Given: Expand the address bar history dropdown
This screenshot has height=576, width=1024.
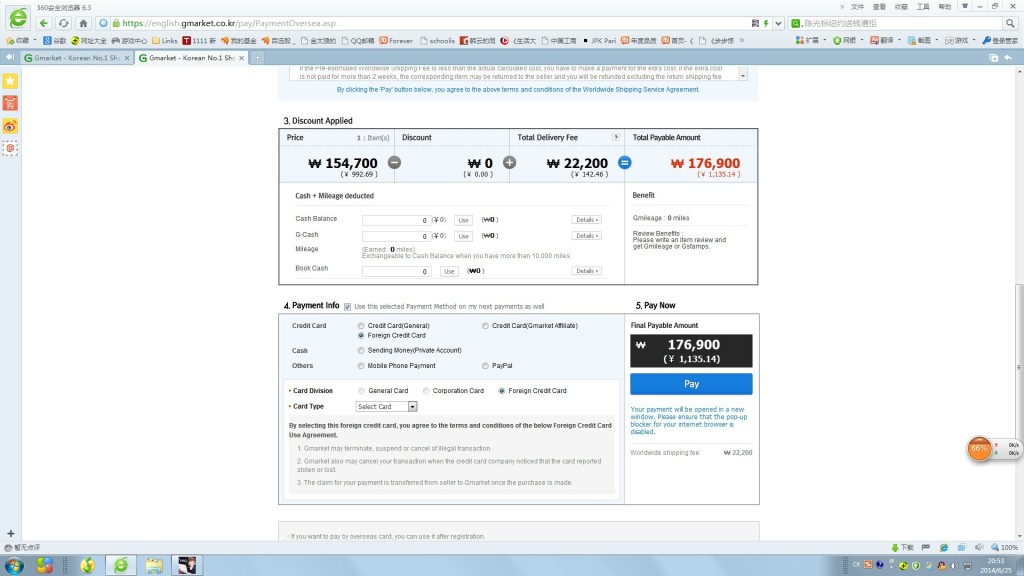Looking at the screenshot, I should [x=778, y=23].
